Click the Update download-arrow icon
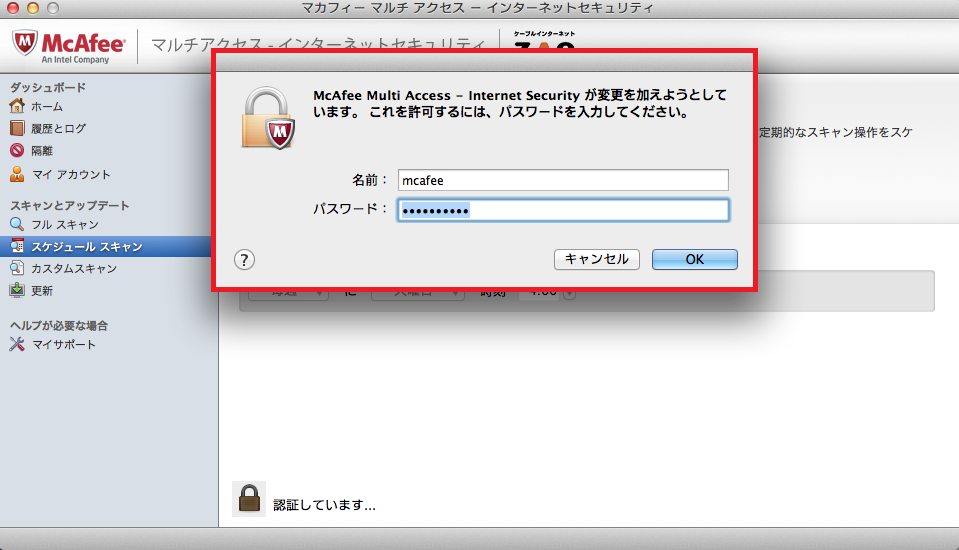This screenshot has height=550, width=959. click(17, 290)
